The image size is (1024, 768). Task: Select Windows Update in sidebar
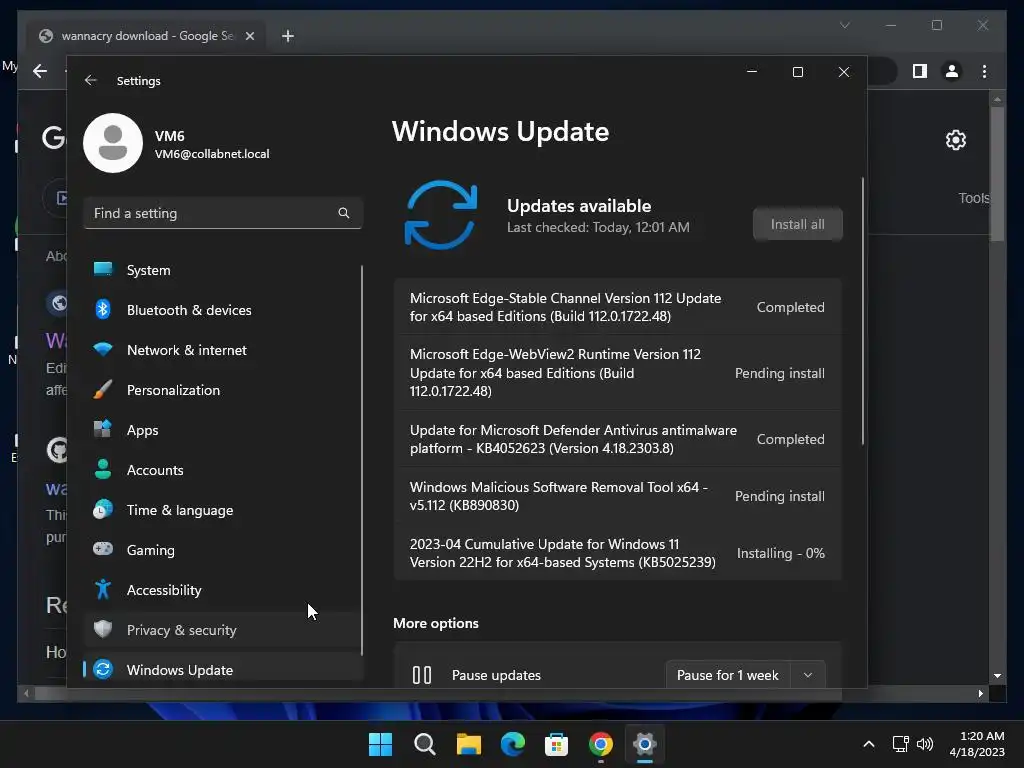pos(222,669)
